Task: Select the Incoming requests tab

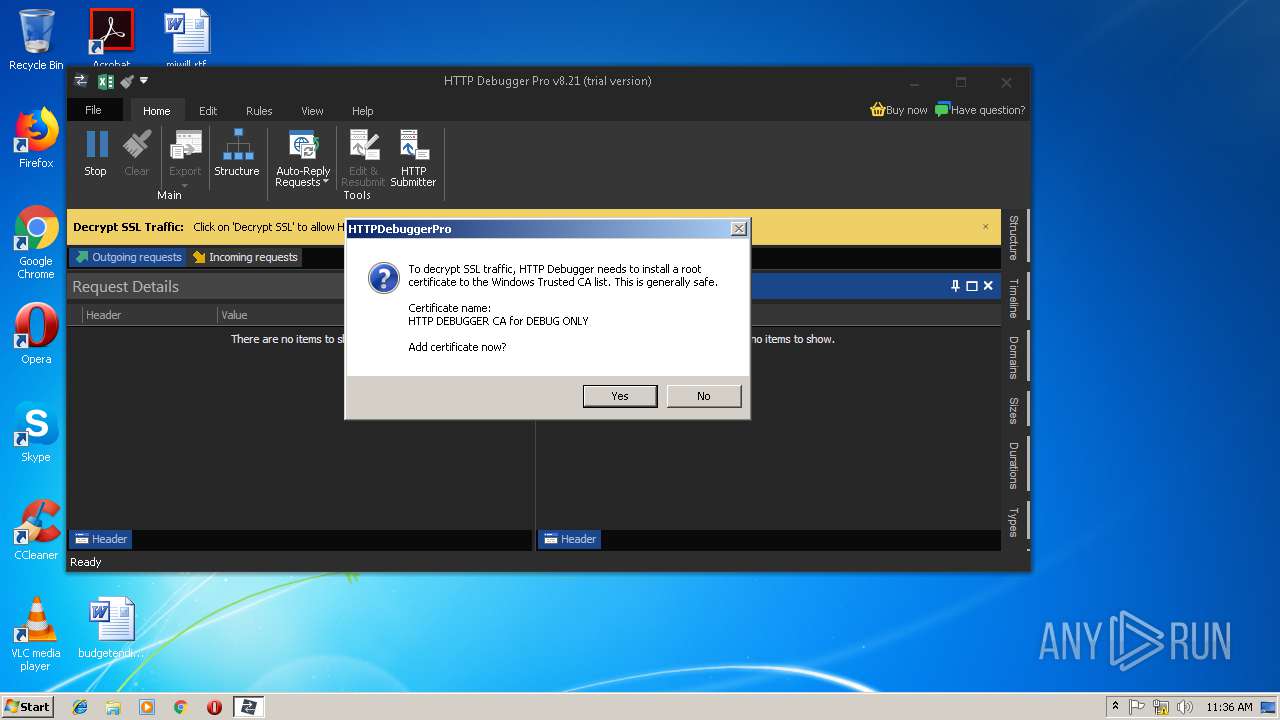Action: tap(245, 257)
